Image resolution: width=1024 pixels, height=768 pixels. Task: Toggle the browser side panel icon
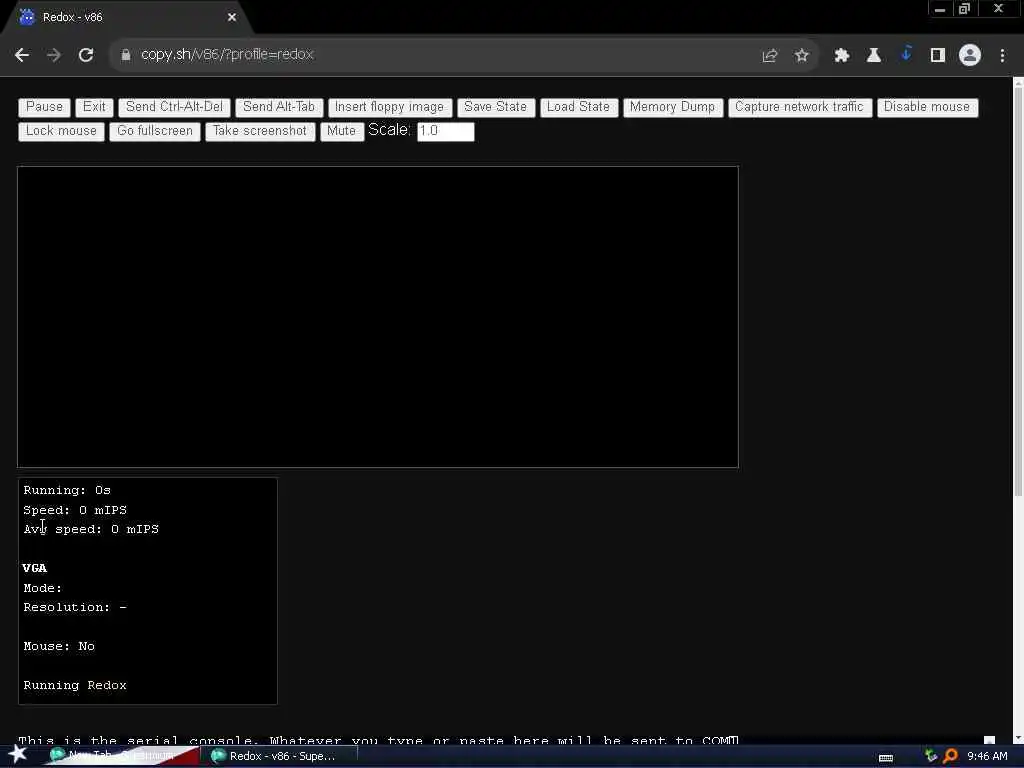[938, 56]
